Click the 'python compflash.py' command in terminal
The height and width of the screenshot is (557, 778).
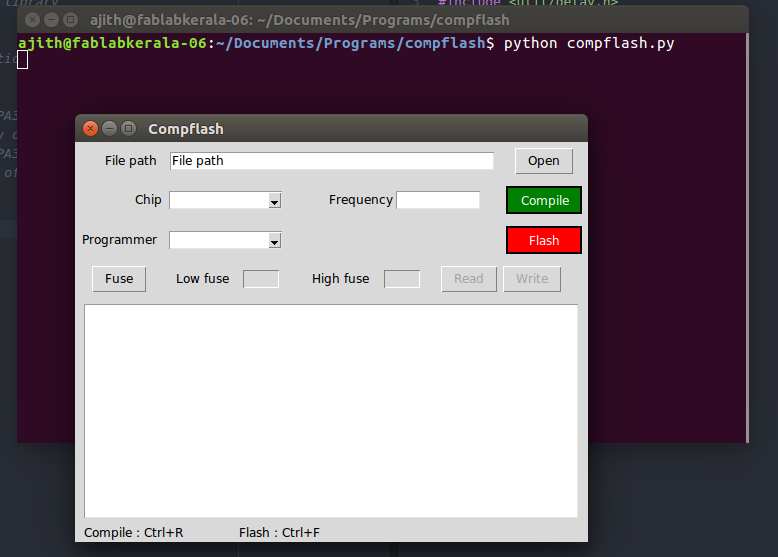[589, 43]
